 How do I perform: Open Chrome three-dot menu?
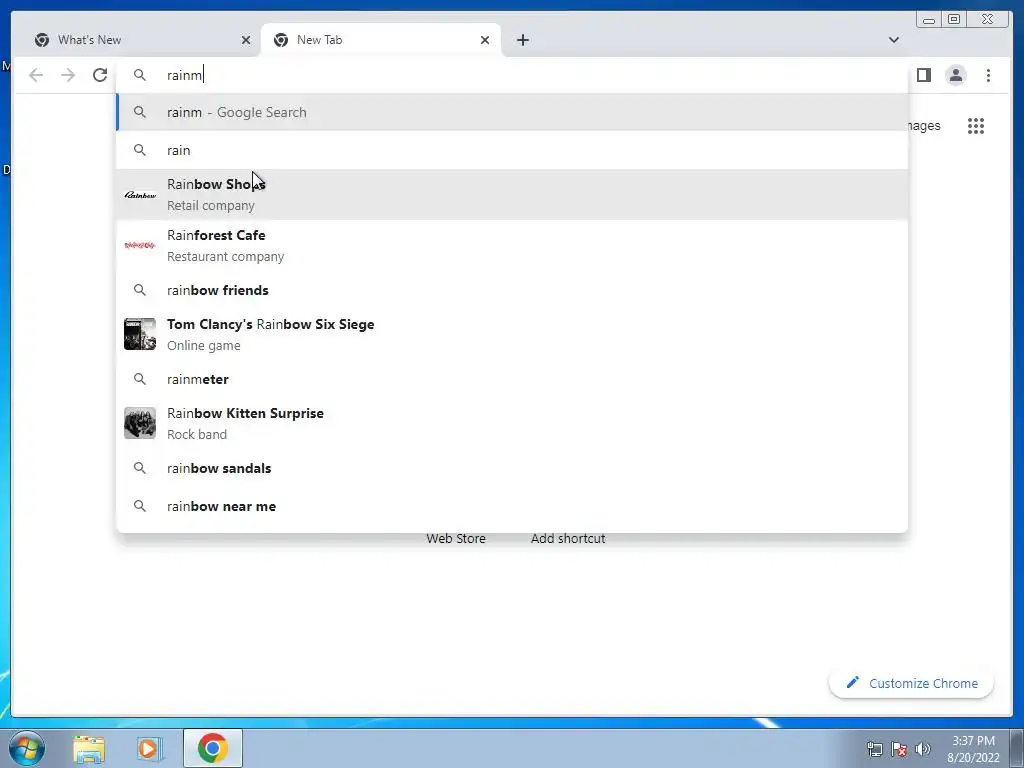988,75
